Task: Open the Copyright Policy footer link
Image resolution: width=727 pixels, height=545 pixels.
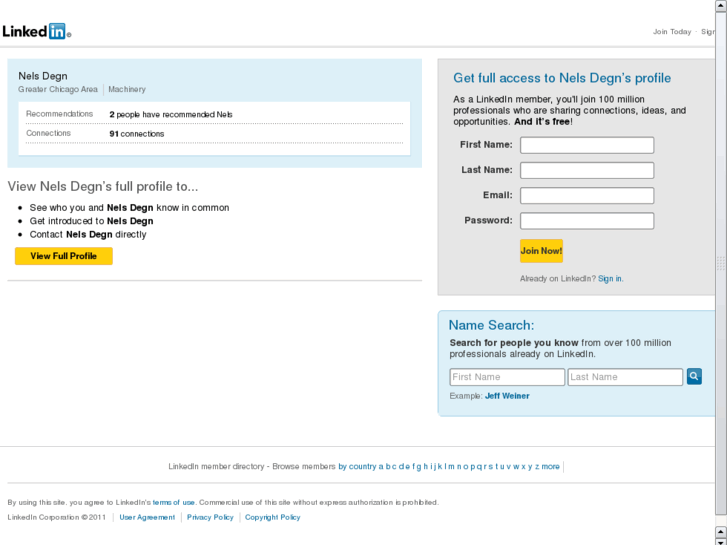Action: tap(273, 517)
